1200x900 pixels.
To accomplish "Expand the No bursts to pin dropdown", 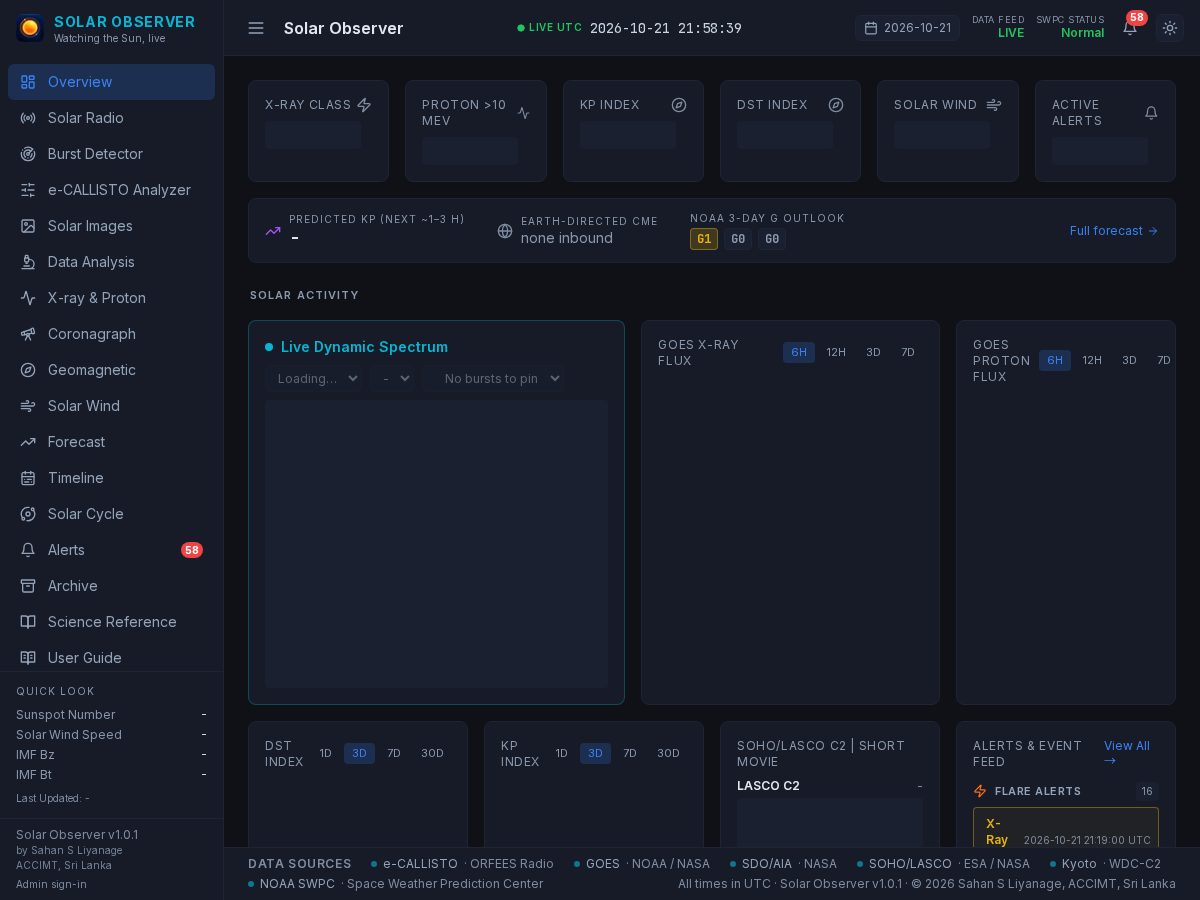I will coord(493,378).
